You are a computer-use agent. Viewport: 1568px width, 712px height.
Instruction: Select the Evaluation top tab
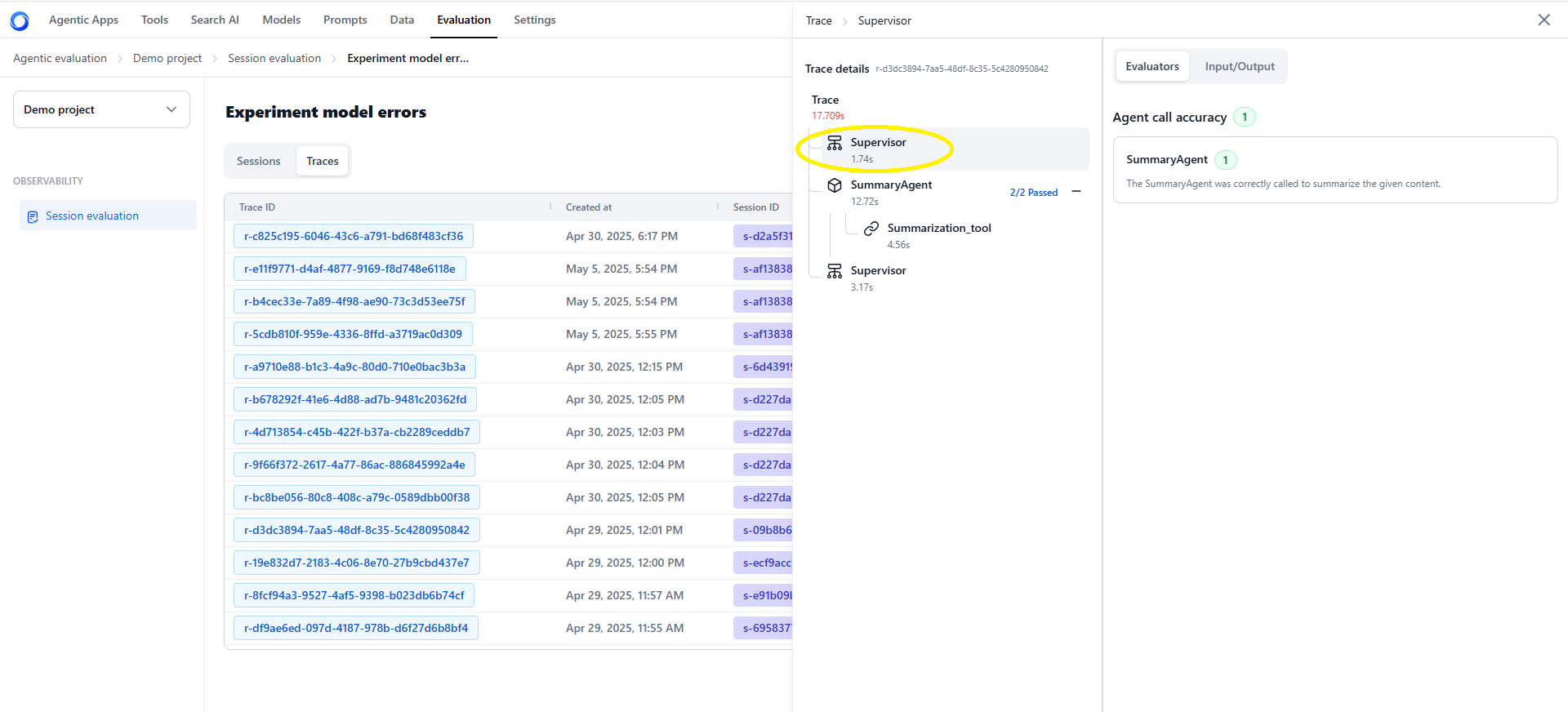tap(464, 20)
